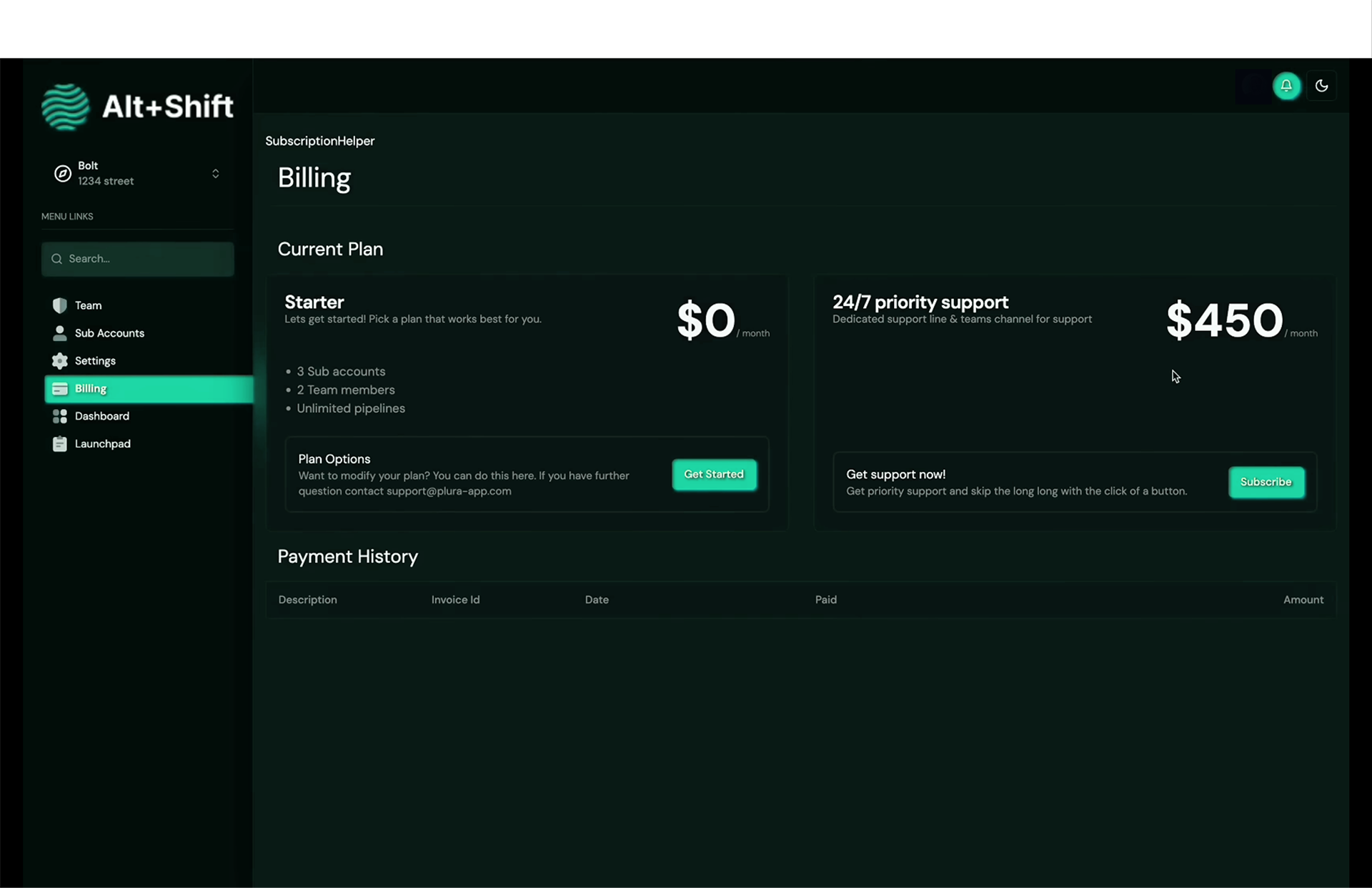1372x888 pixels.
Task: Open the Settings menu link
Action: point(95,361)
